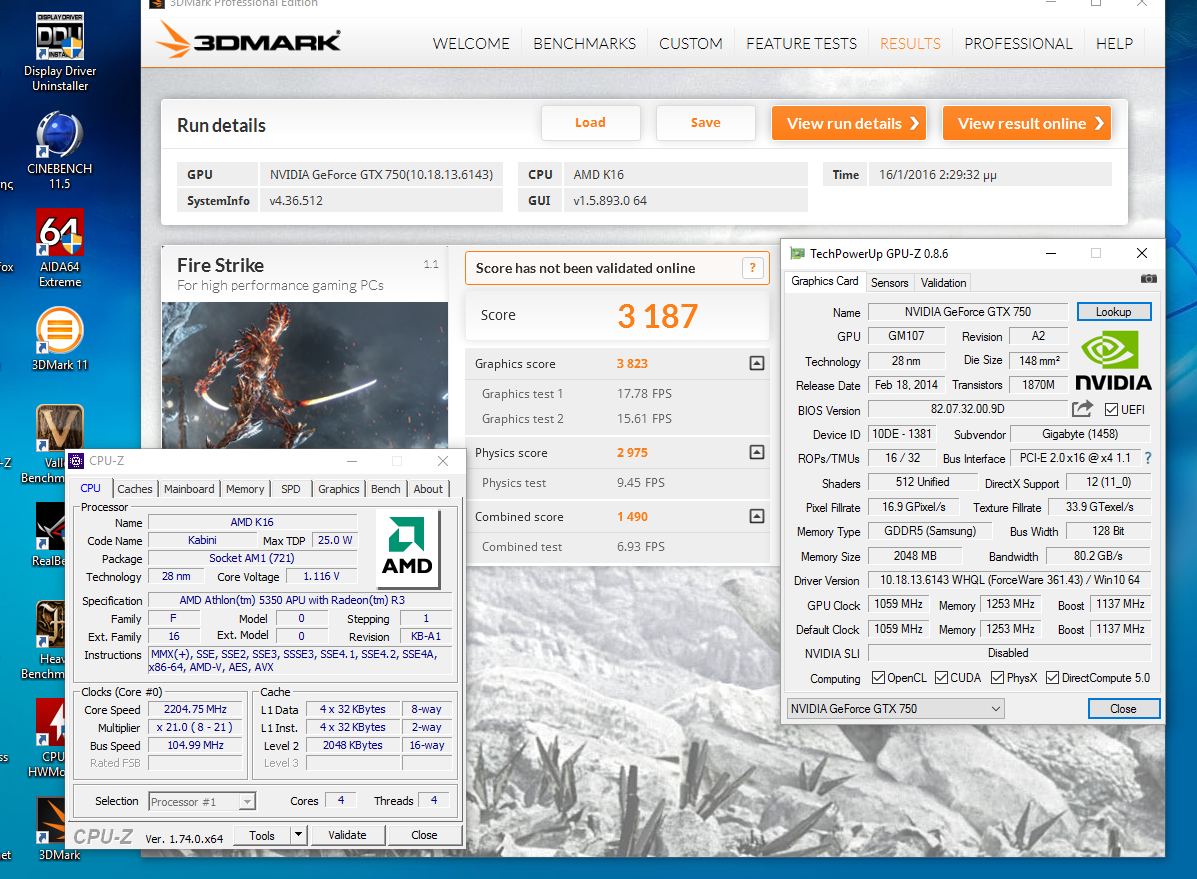Open RealBench desktop shortcut

pos(50,535)
